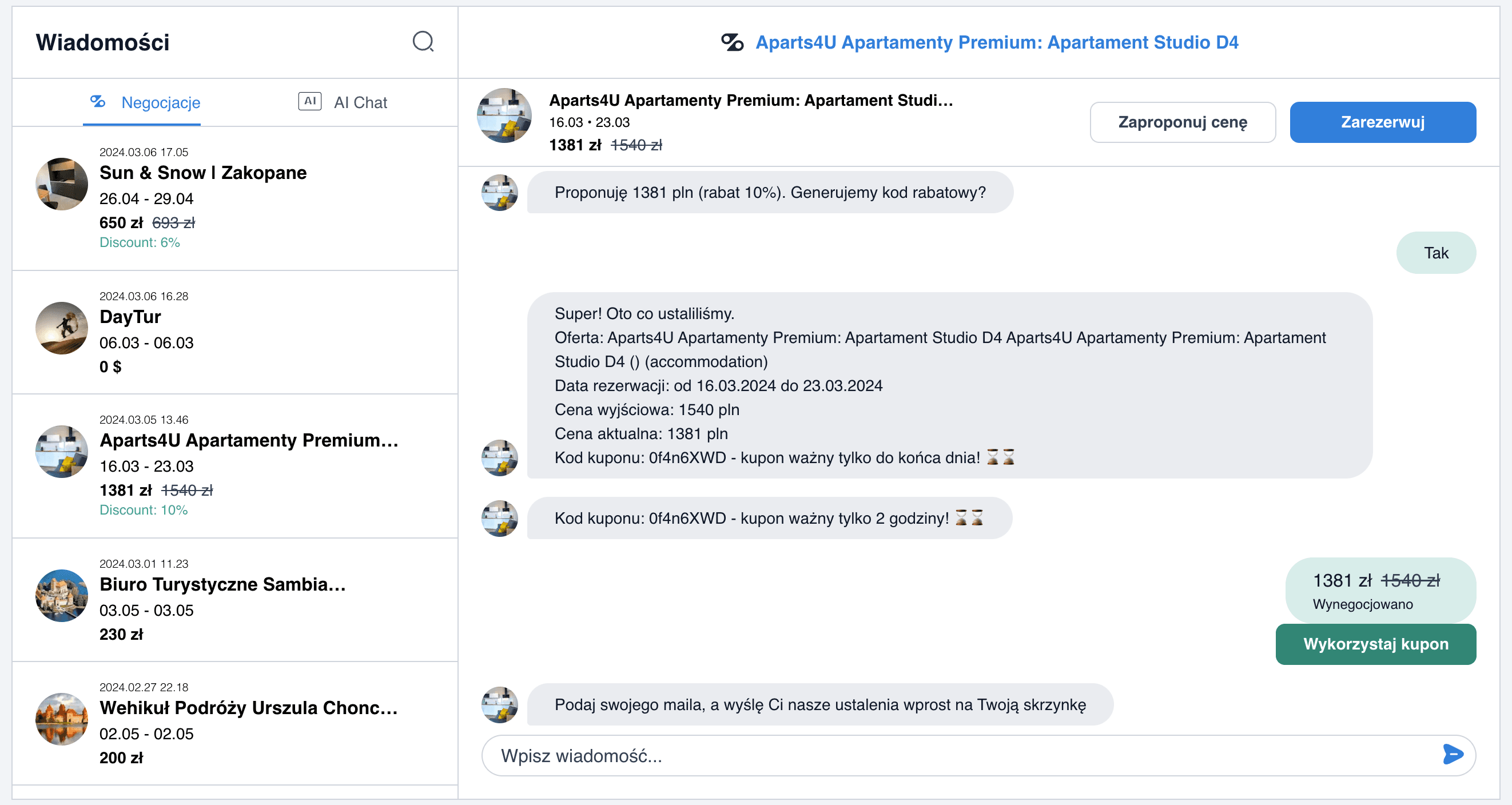Click the 0 $ price under DayTur

(x=110, y=366)
